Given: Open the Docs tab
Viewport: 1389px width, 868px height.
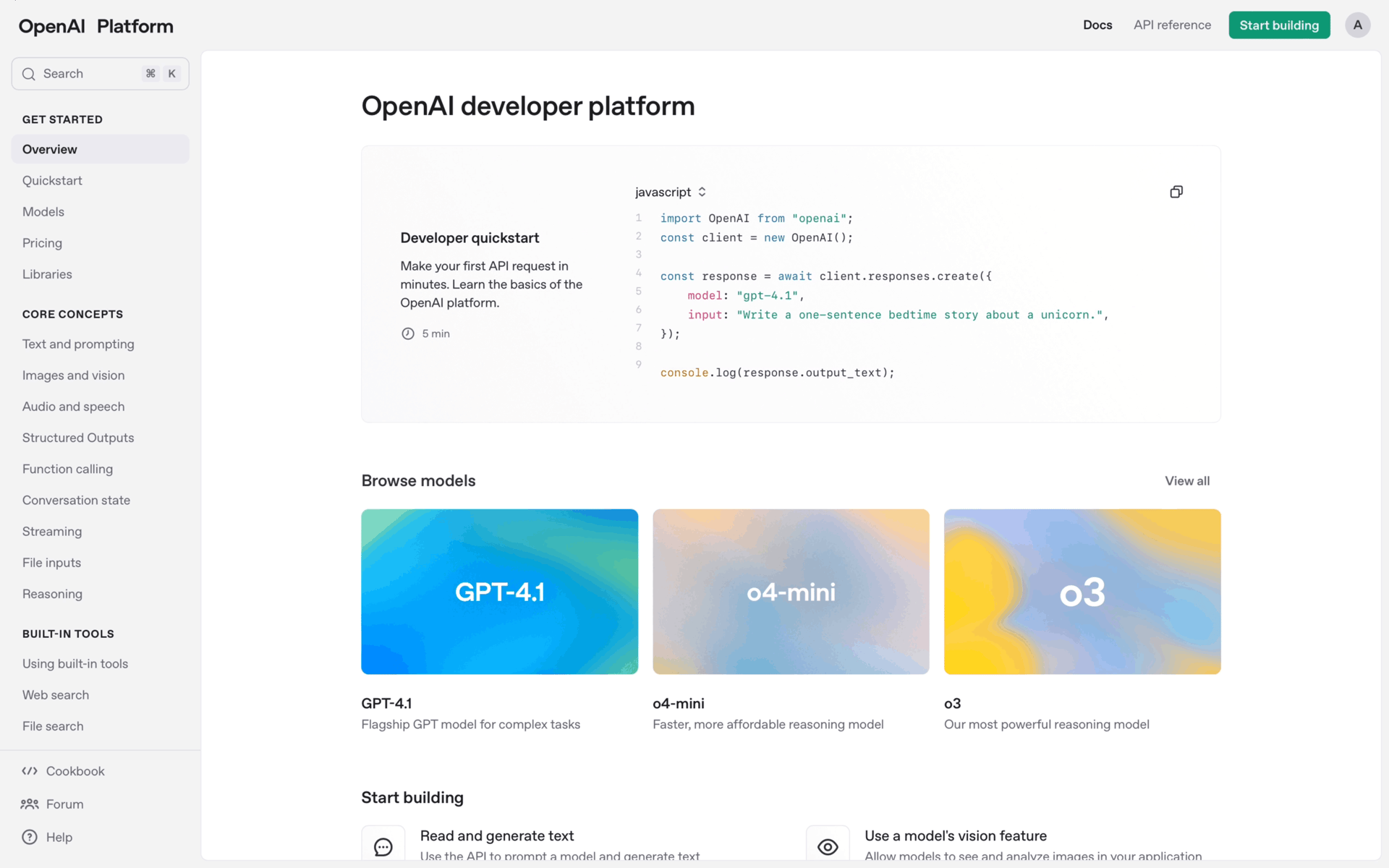Looking at the screenshot, I should [1097, 25].
